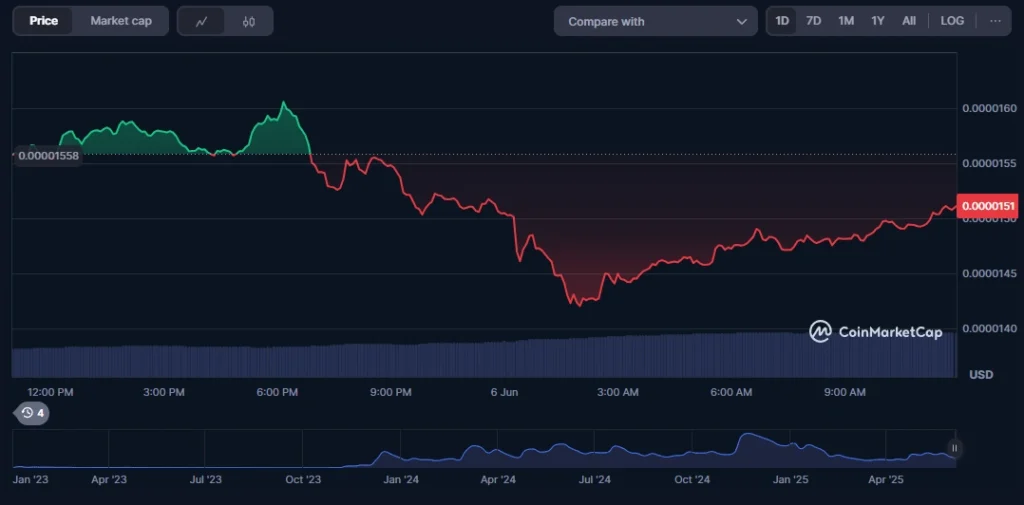Image resolution: width=1024 pixels, height=505 pixels.
Task: Show the 1Y time range
Action: pos(877,21)
